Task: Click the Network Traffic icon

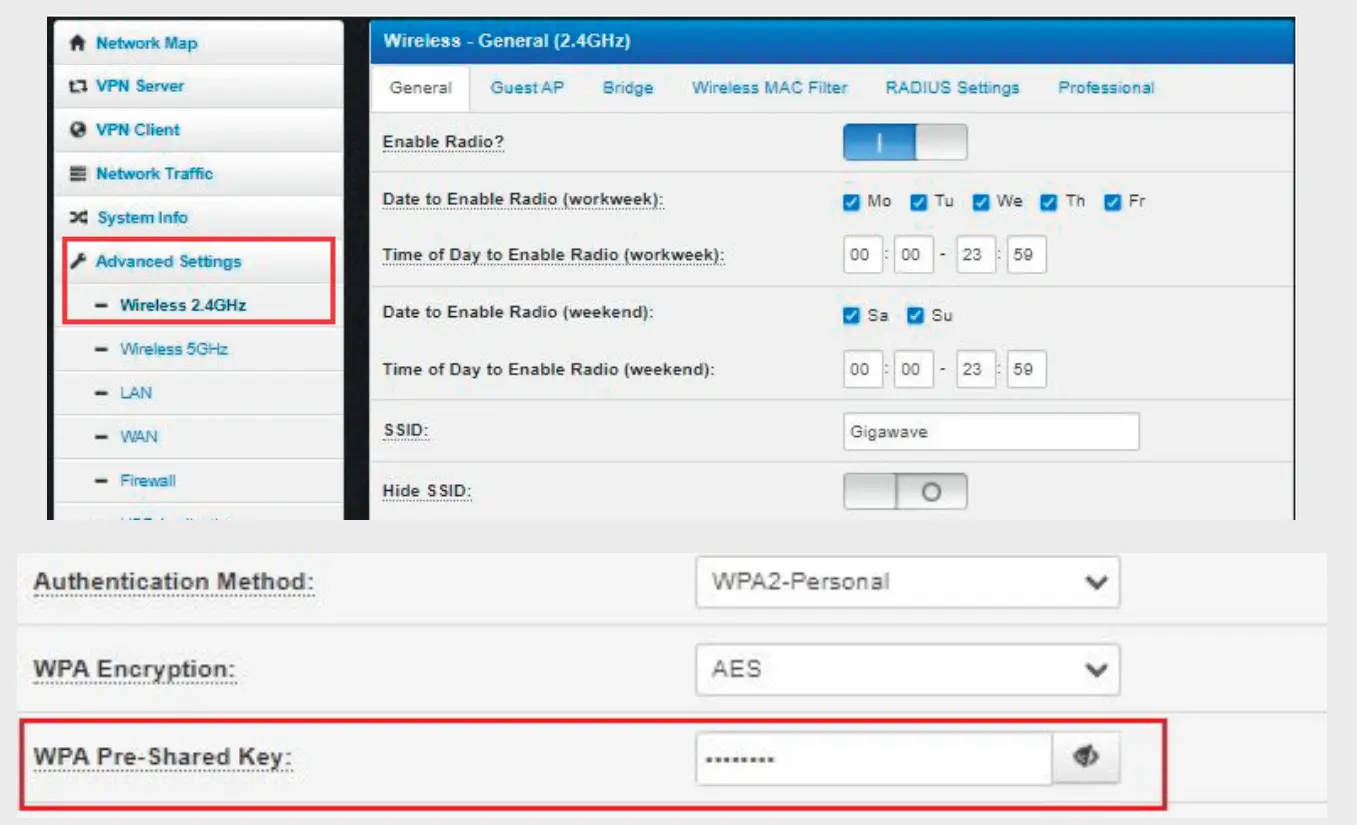Action: click(77, 174)
